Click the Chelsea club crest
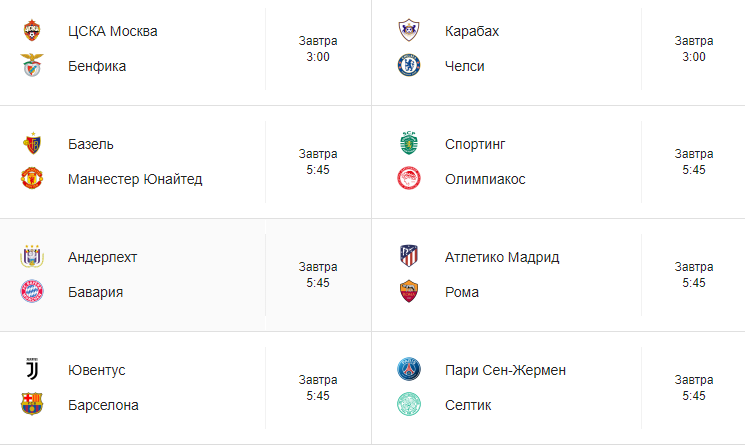The height and width of the screenshot is (445, 745). [x=408, y=66]
